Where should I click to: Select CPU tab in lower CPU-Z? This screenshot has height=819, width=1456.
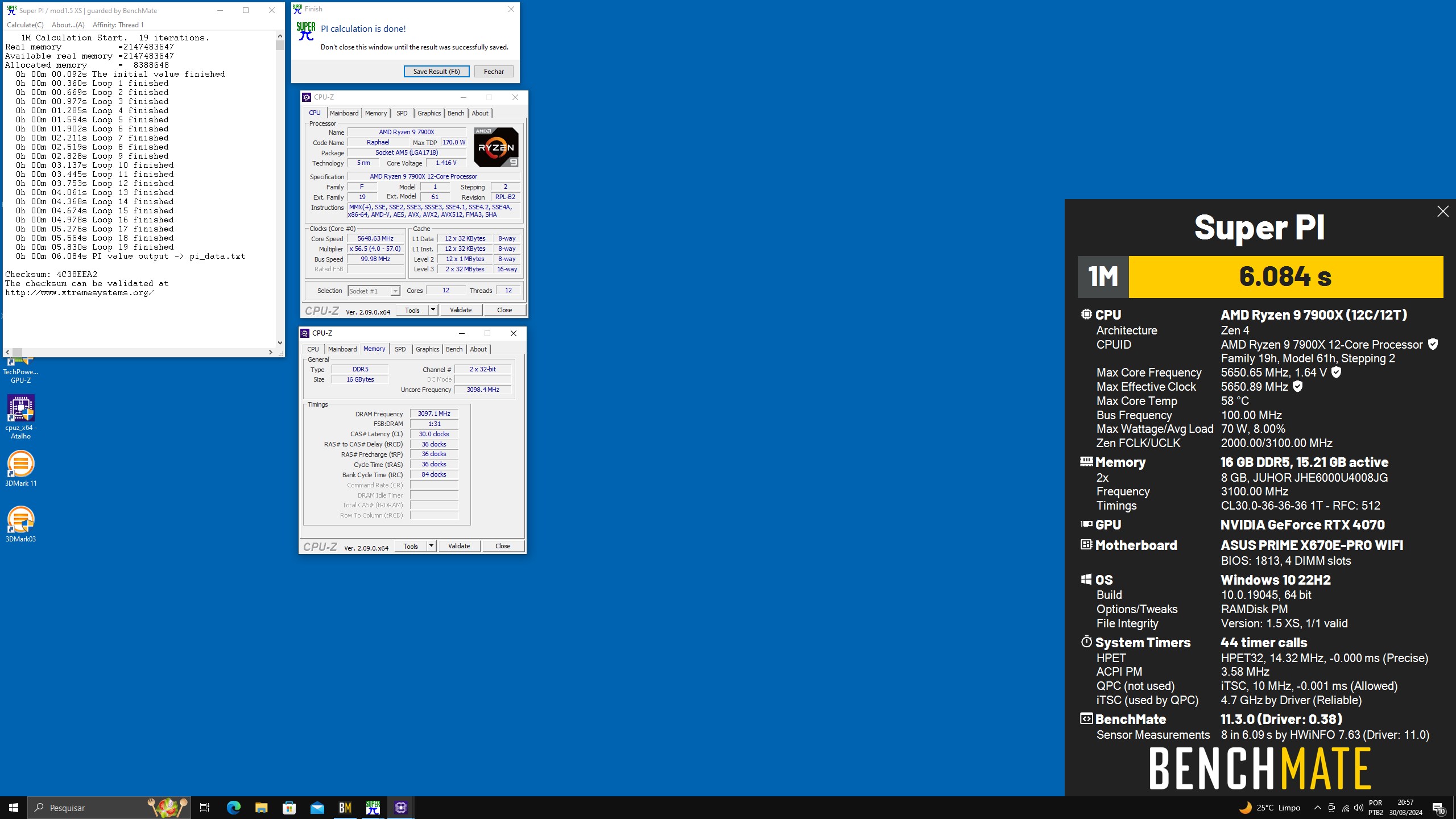tap(313, 349)
